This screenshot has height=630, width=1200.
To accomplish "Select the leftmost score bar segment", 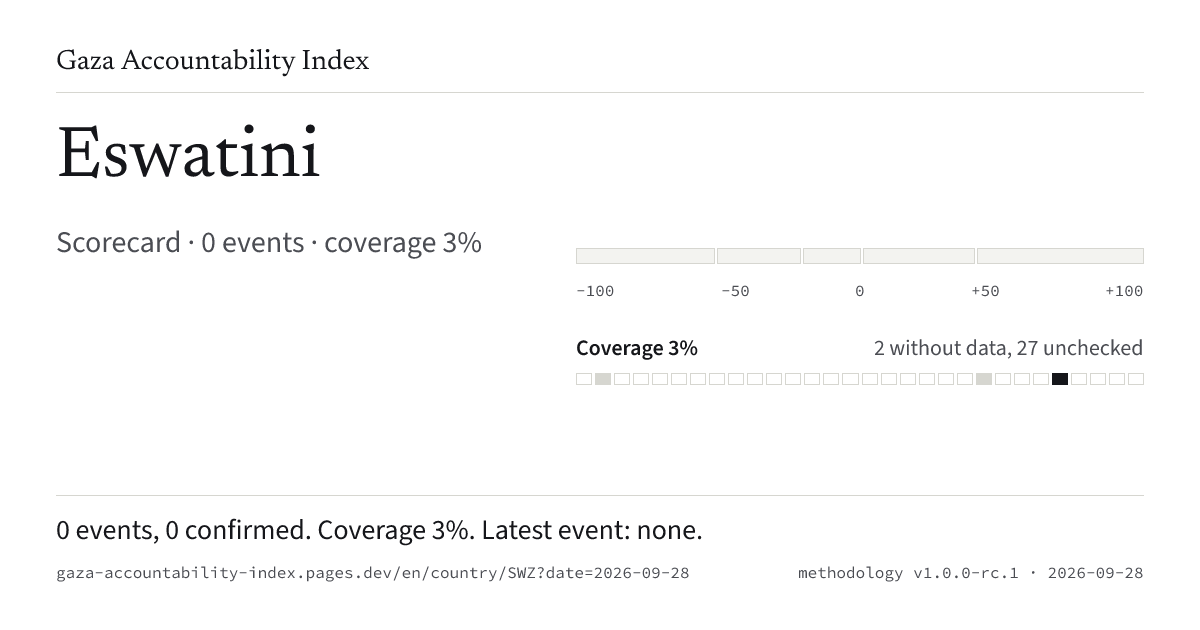I will [645, 256].
